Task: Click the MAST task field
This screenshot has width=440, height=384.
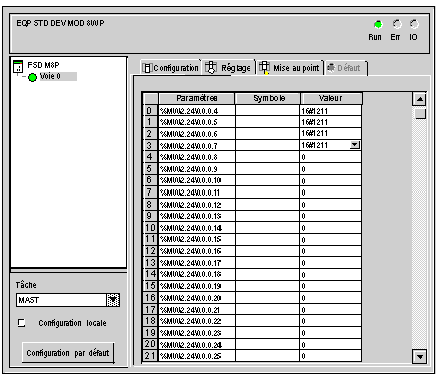Action: [61, 300]
